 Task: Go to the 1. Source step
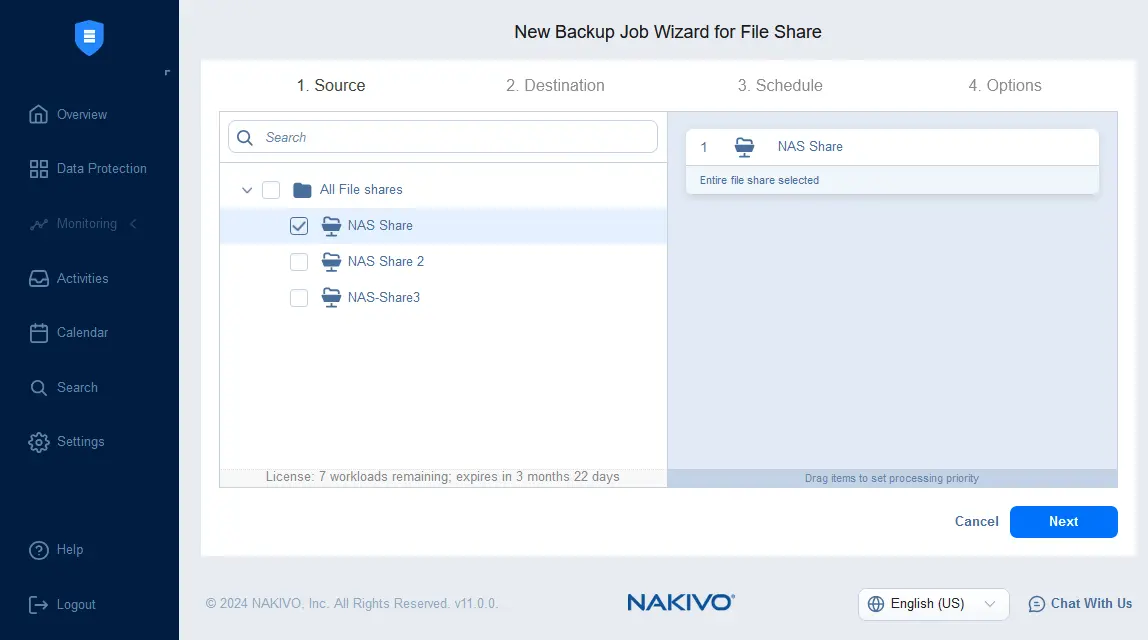(331, 86)
